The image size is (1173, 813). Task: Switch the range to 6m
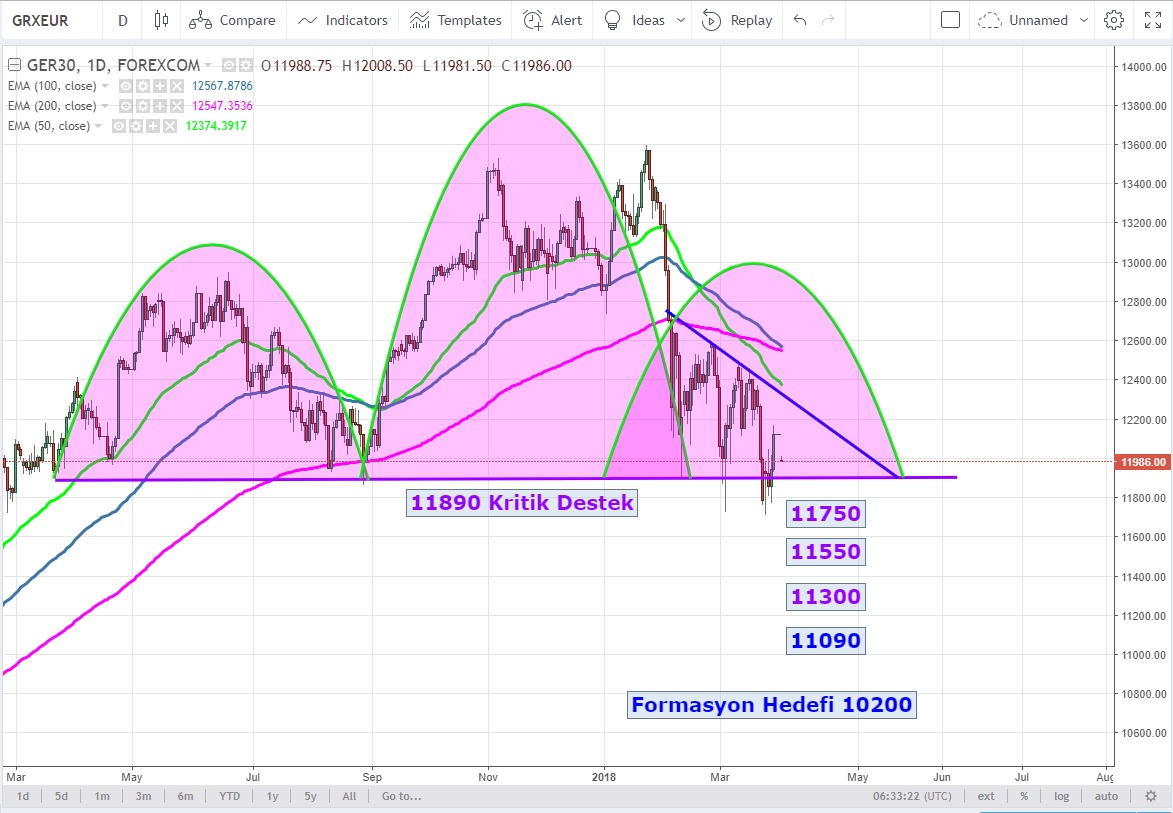(185, 796)
